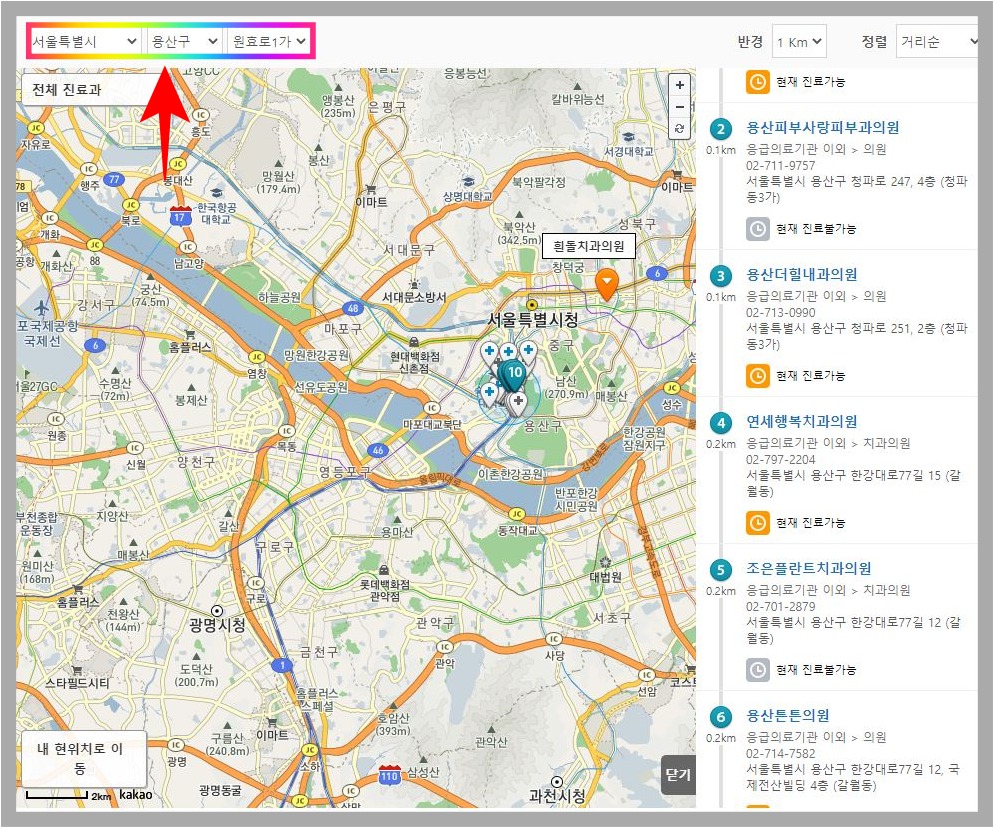Image resolution: width=994 pixels, height=828 pixels.
Task: Click the 110 expressway shield near 삼성산
Action: coord(389,775)
